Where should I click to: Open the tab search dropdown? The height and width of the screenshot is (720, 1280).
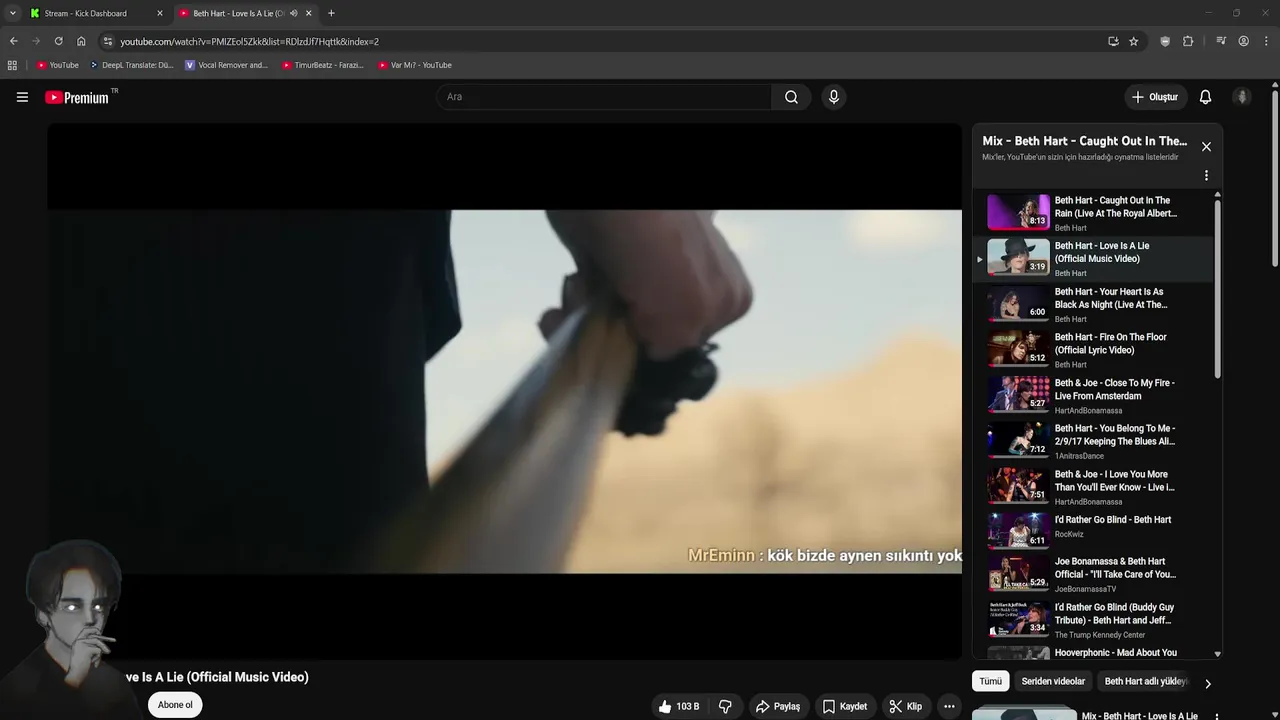pos(12,13)
